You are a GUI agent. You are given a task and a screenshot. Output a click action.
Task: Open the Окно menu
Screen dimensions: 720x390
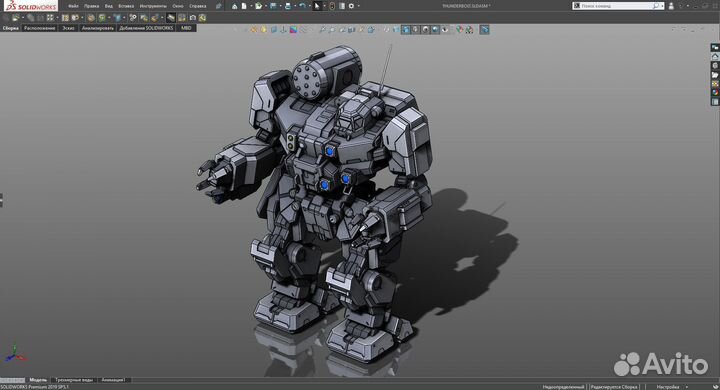click(x=178, y=6)
